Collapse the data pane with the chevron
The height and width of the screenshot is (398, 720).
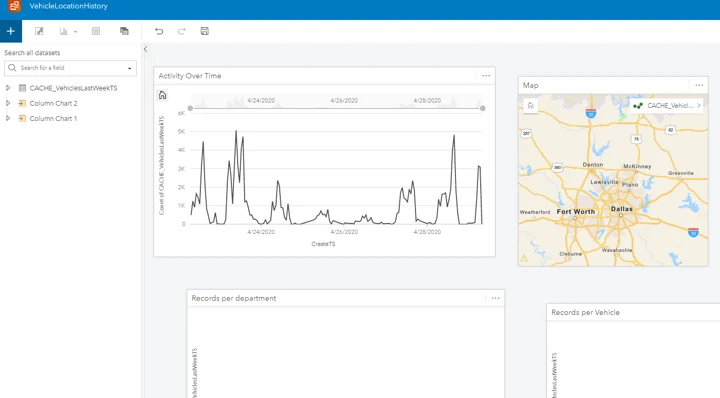tap(146, 49)
